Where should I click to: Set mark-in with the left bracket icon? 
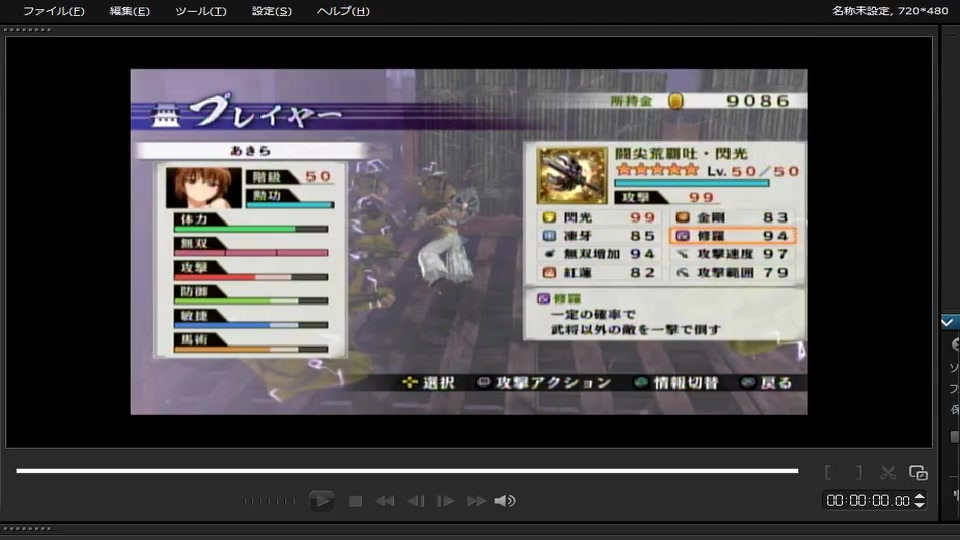(828, 472)
